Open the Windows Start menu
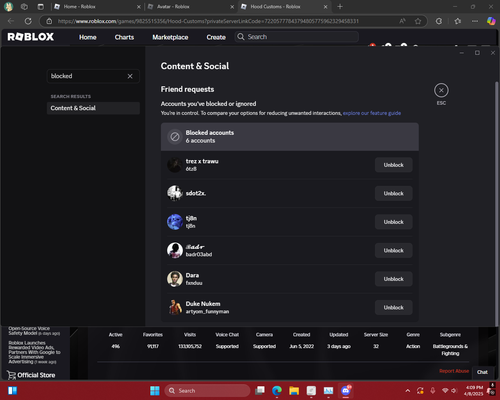Image resolution: width=500 pixels, height=400 pixels. [155, 391]
